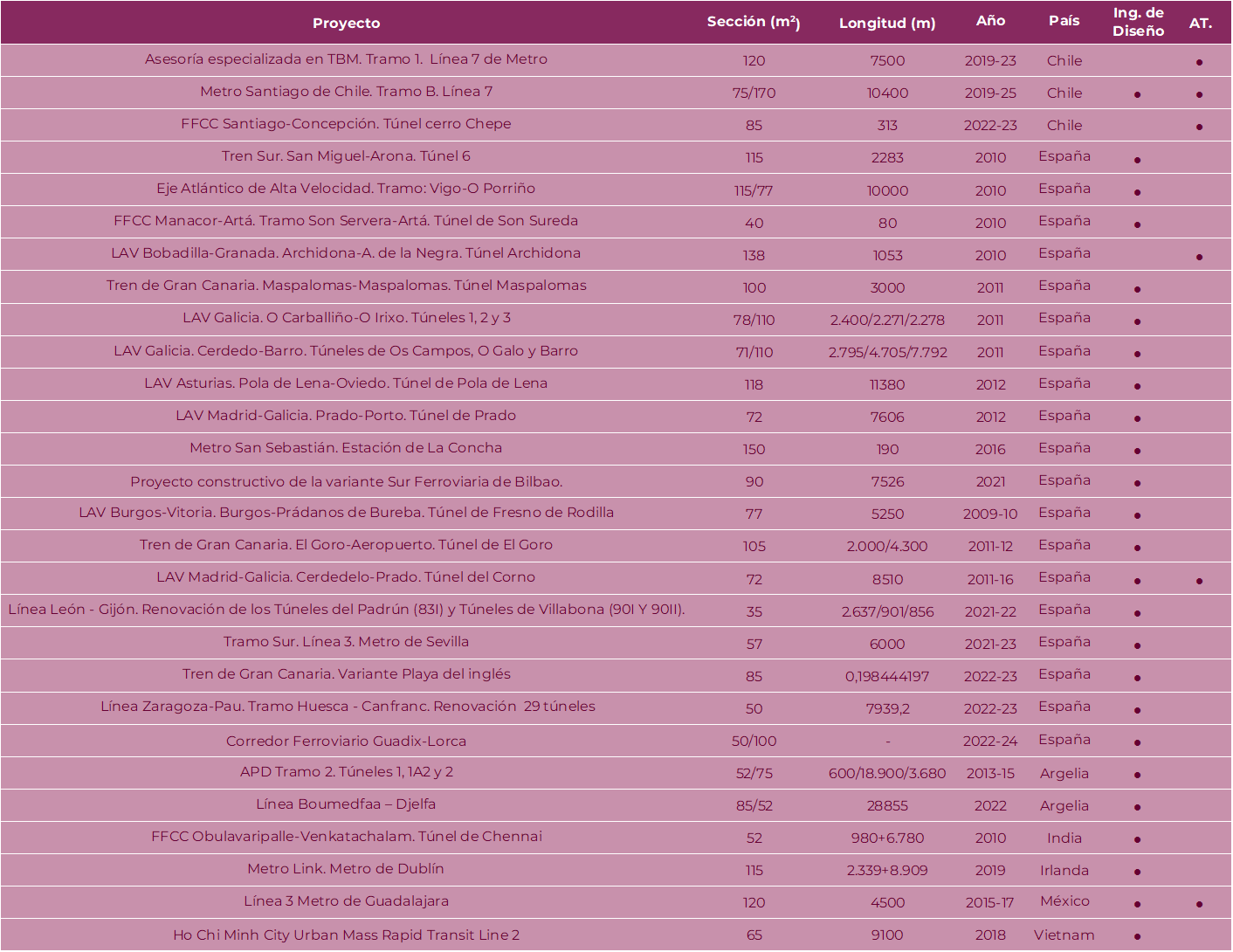Screen dimensions: 1233x952
Task: Select 'Línea 3 Metro de Guadalajara' project
Action: coord(346,901)
